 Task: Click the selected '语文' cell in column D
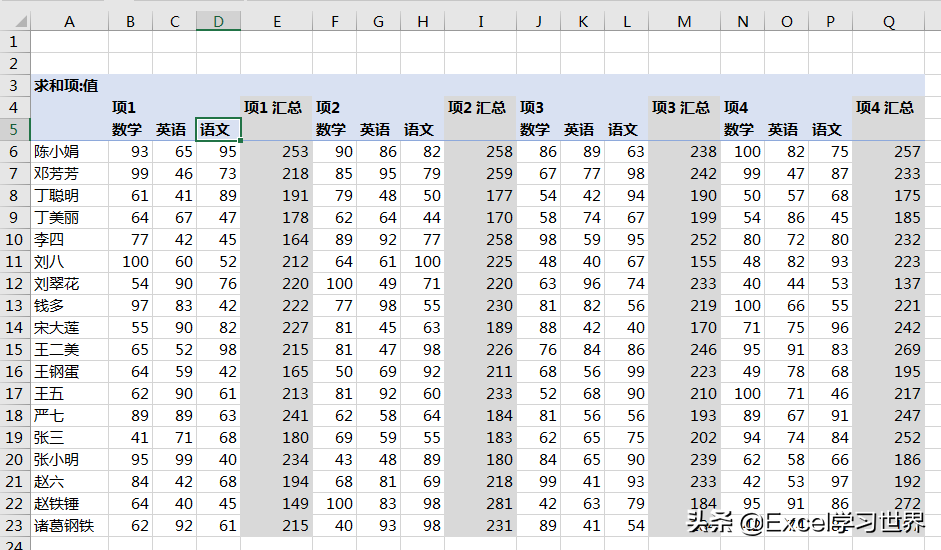pyautogui.click(x=218, y=130)
